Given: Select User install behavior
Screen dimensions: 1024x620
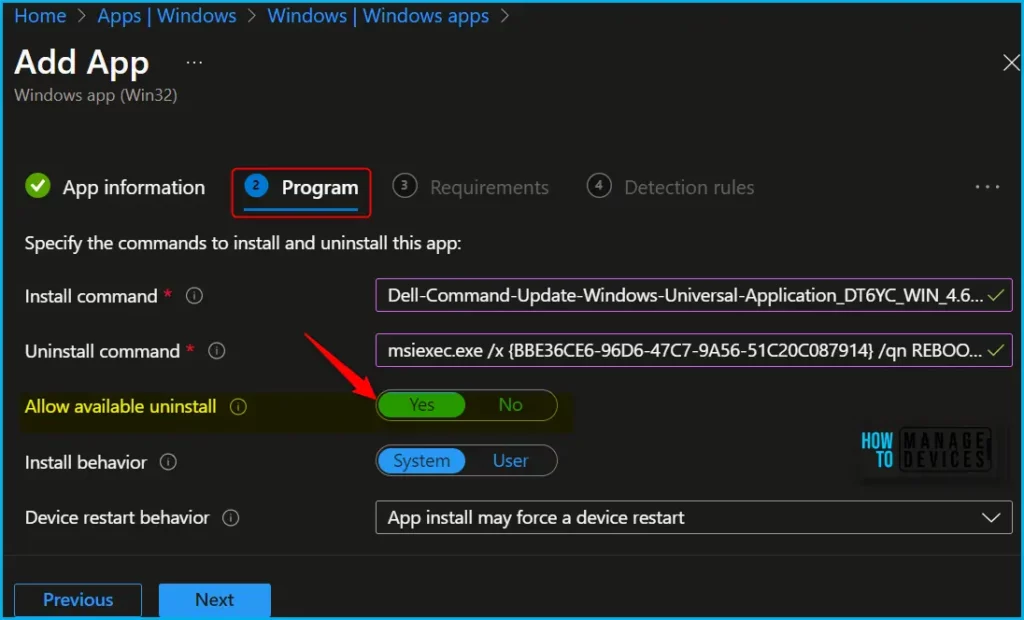Looking at the screenshot, I should point(511,461).
